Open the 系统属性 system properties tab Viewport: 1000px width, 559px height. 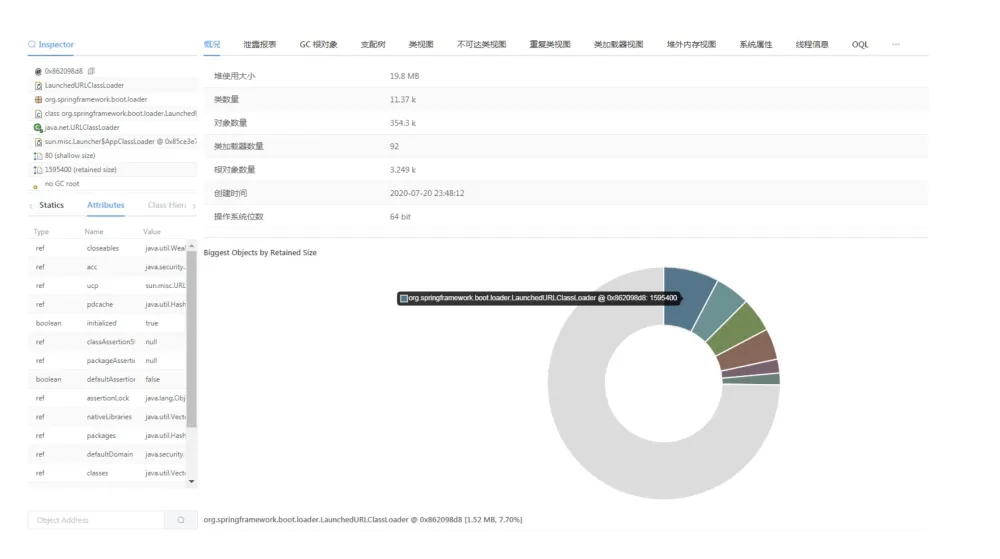[x=756, y=45]
